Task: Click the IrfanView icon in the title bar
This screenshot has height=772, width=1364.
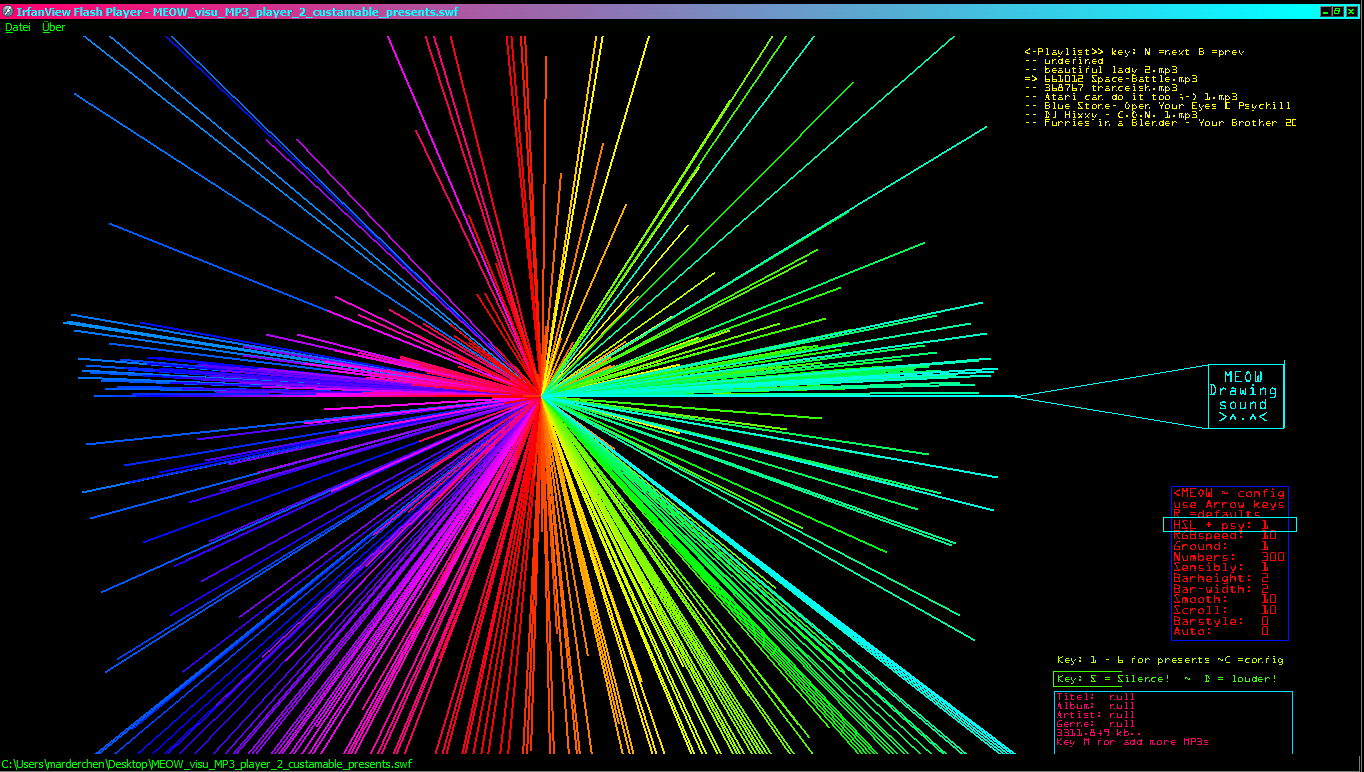Action: point(8,11)
